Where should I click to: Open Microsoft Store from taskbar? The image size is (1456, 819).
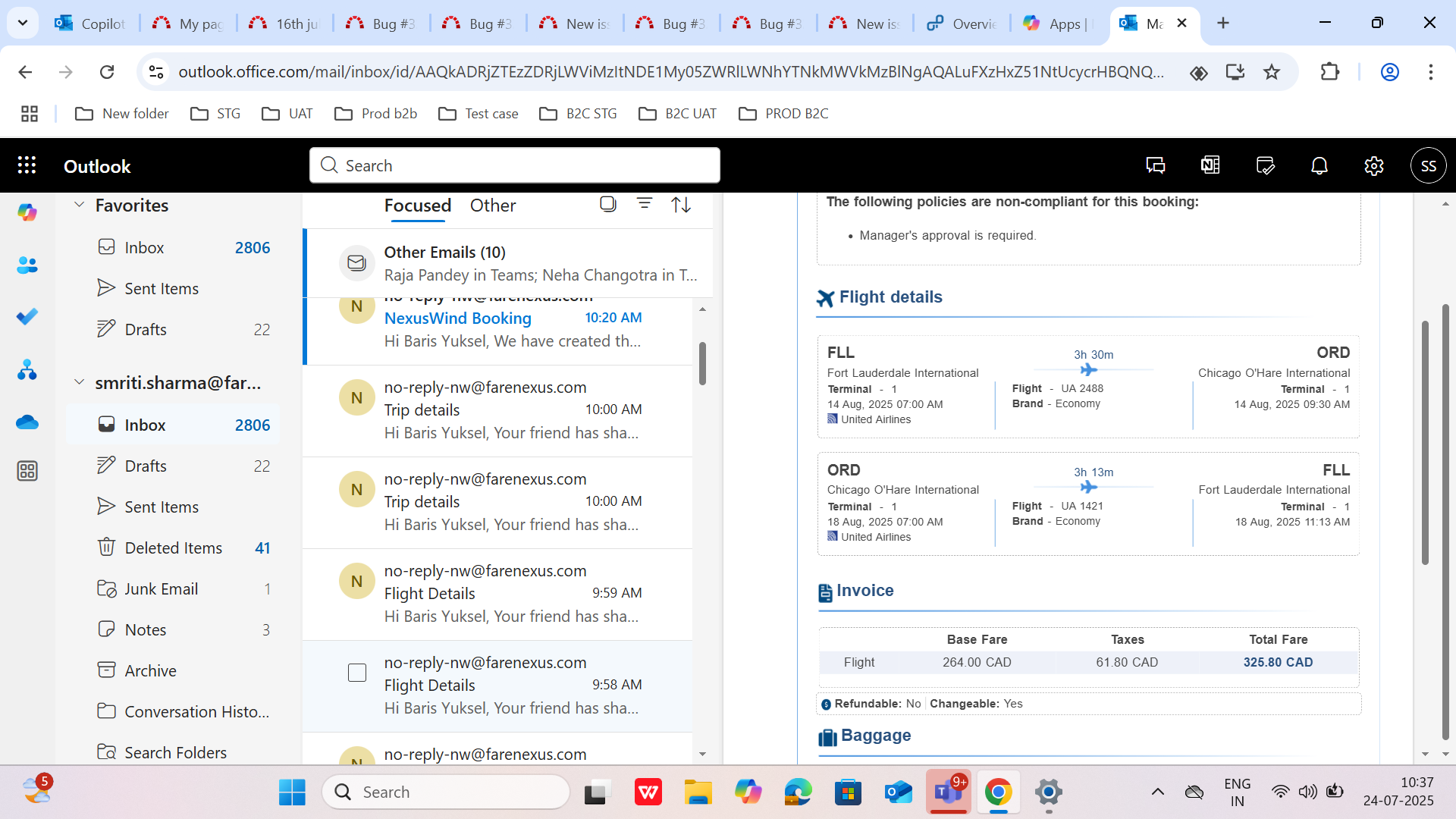click(x=848, y=792)
